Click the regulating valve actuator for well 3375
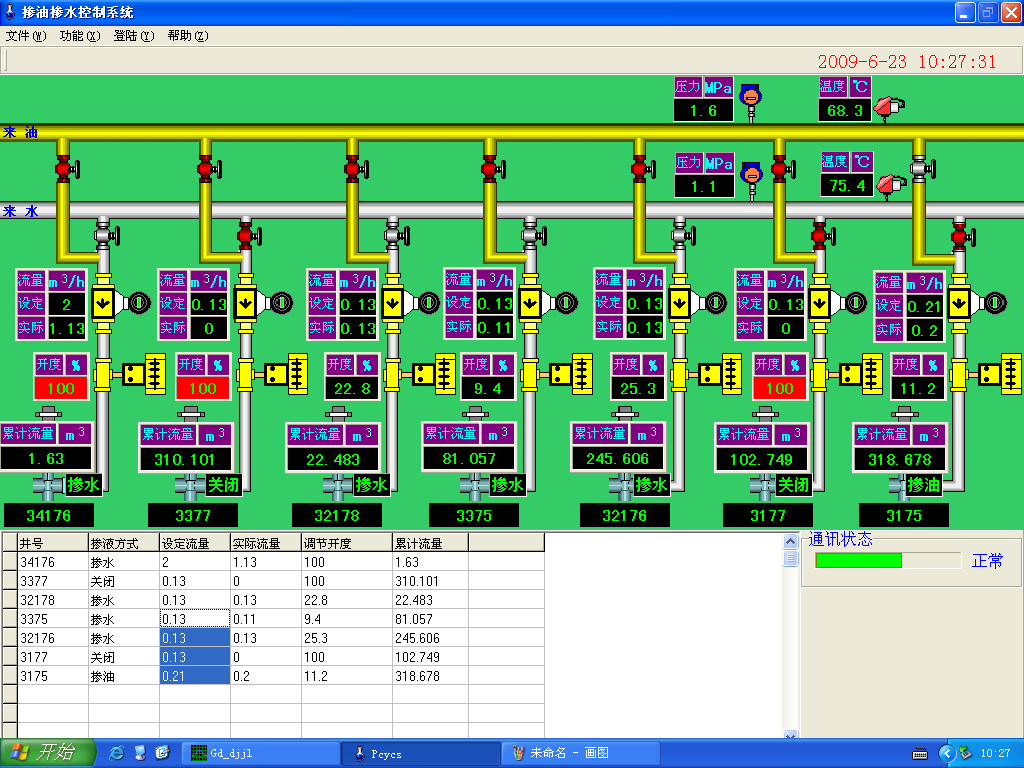1024x768 pixels. pyautogui.click(x=571, y=374)
